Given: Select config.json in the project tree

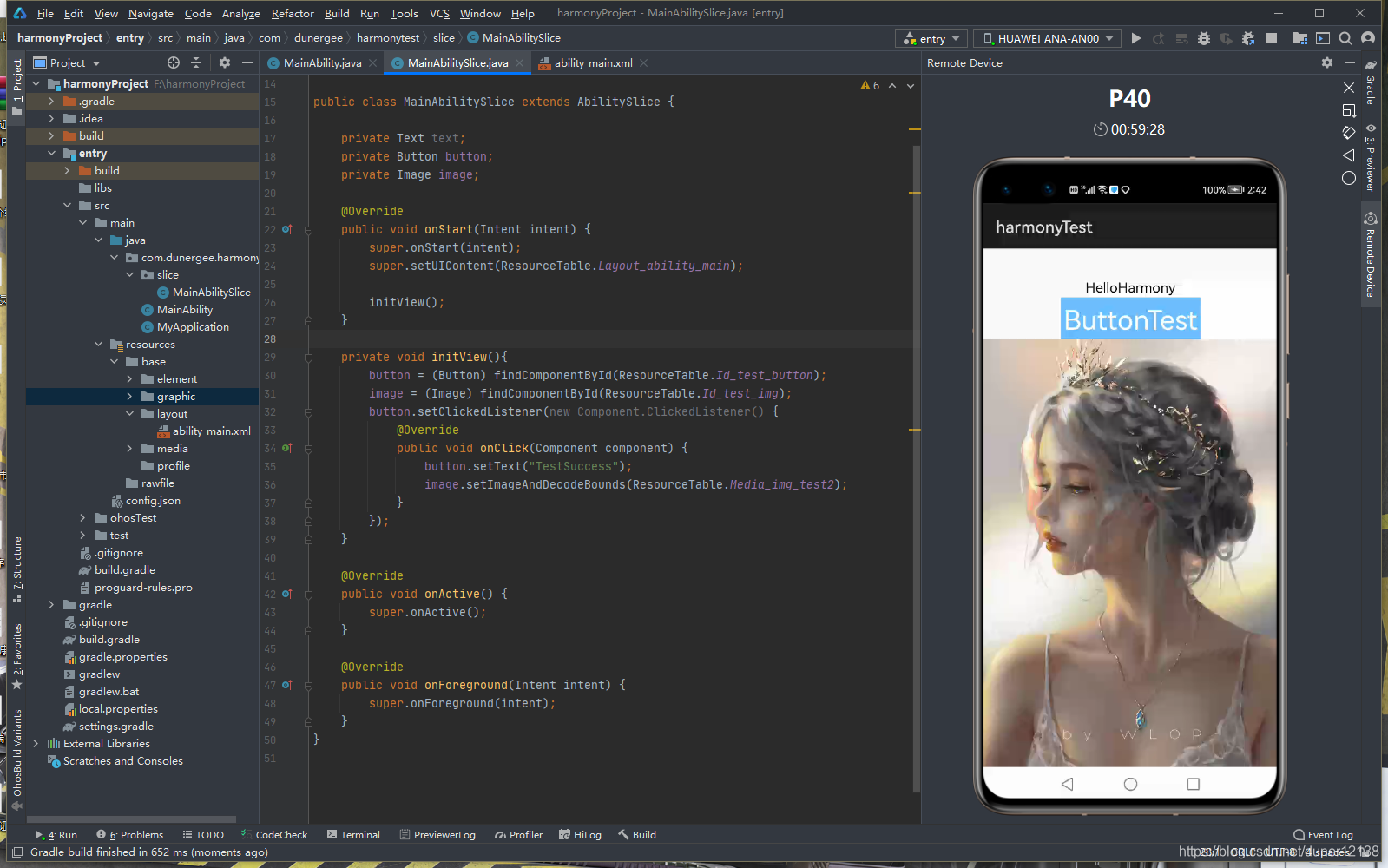Looking at the screenshot, I should 146,501.
